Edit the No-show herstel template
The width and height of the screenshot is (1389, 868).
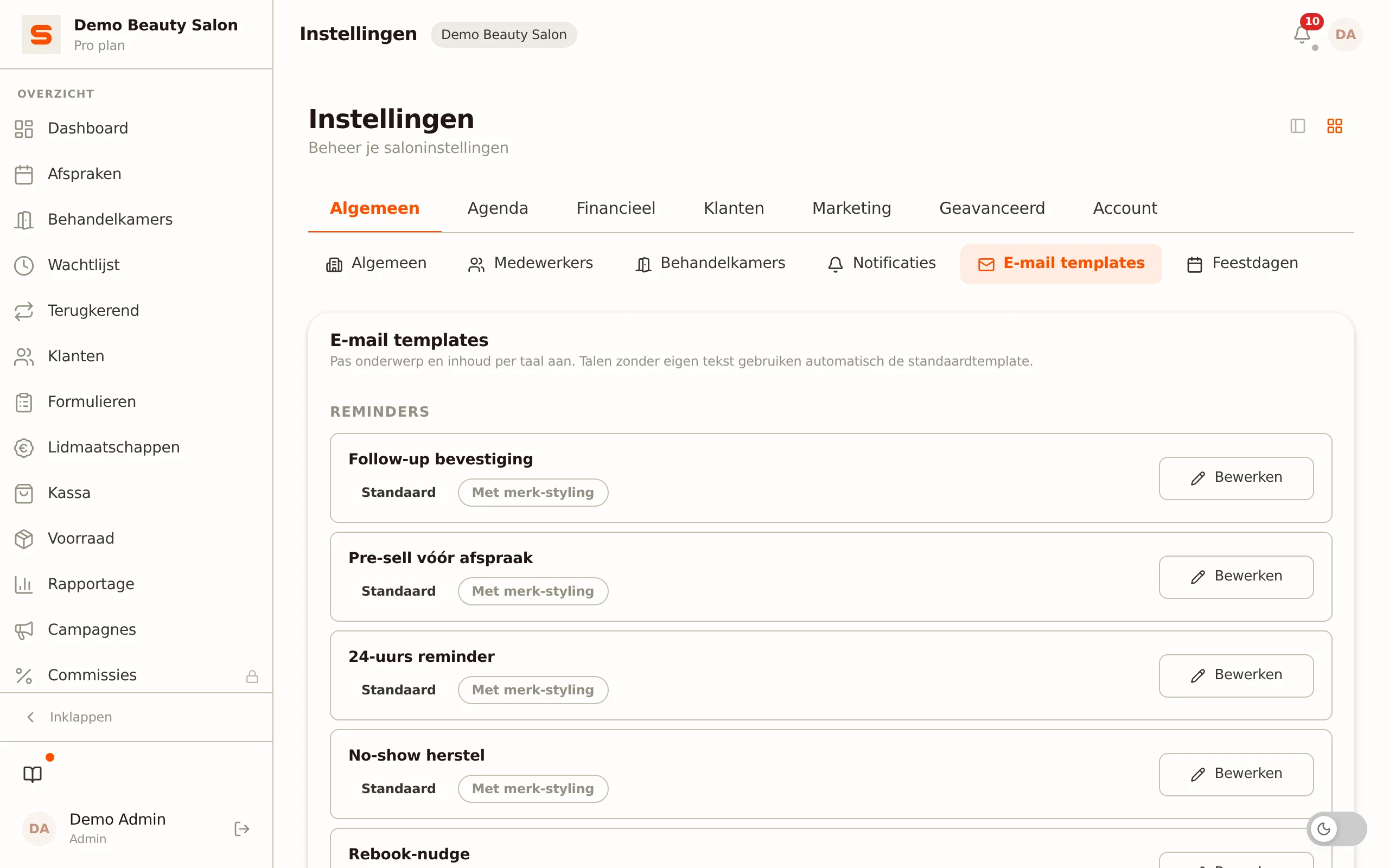coord(1236,774)
